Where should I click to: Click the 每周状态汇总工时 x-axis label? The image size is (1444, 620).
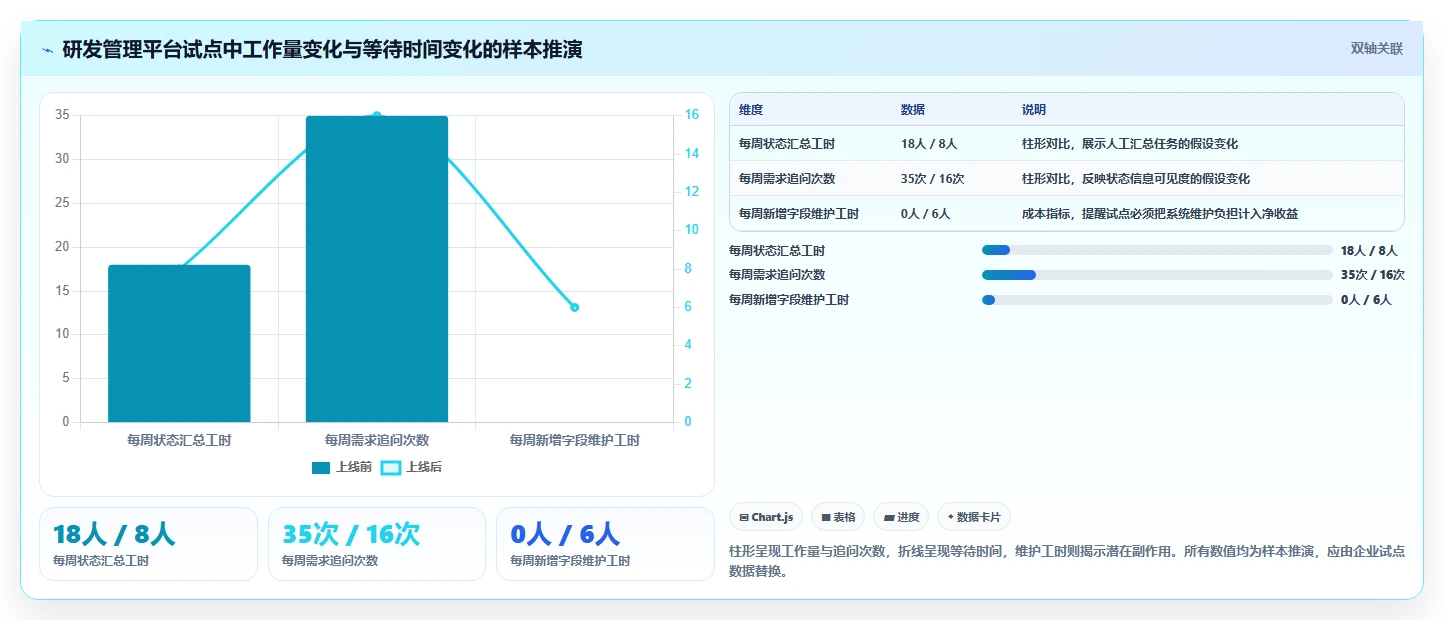[179, 440]
